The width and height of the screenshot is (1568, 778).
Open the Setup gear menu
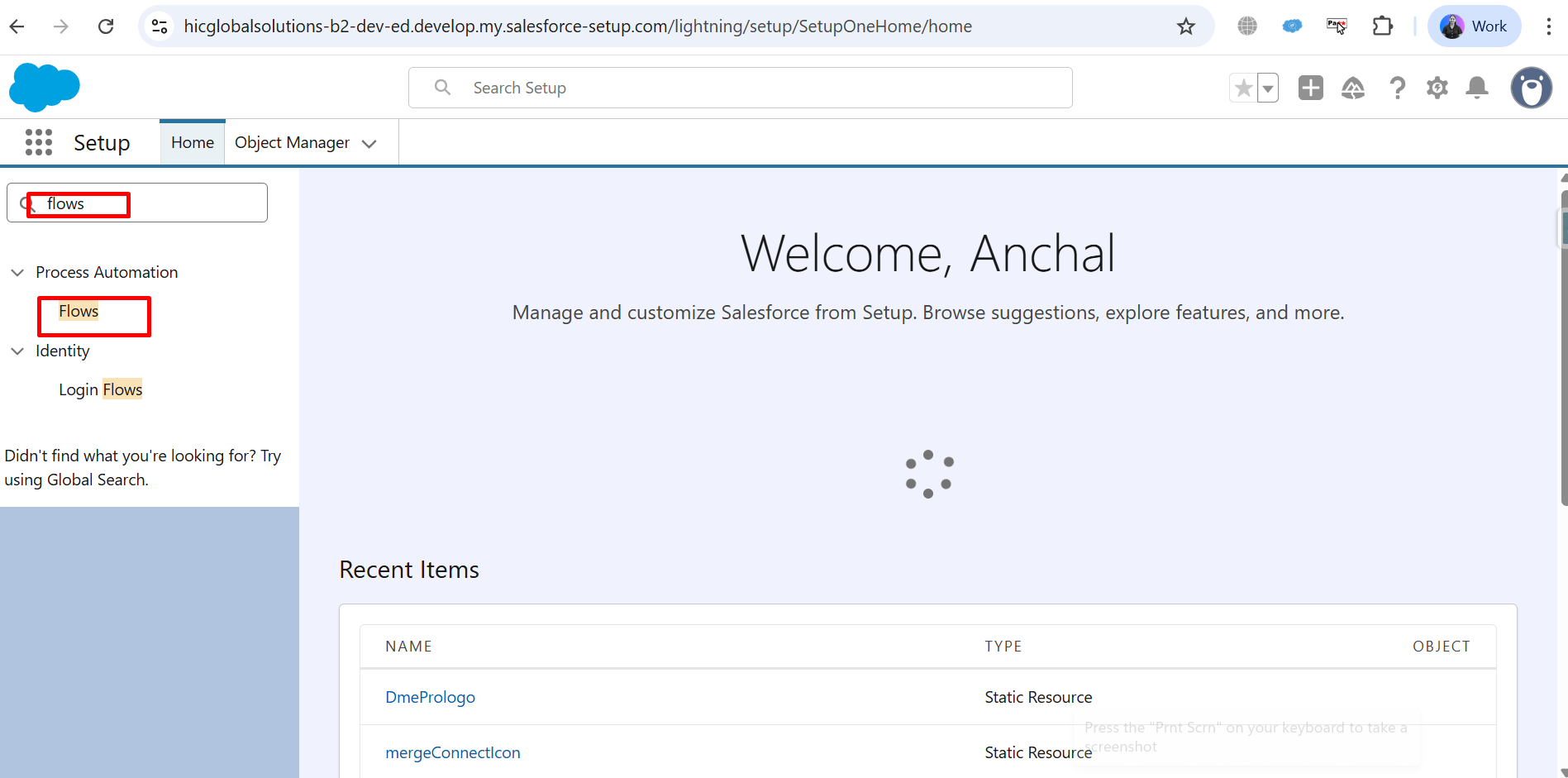point(1437,88)
